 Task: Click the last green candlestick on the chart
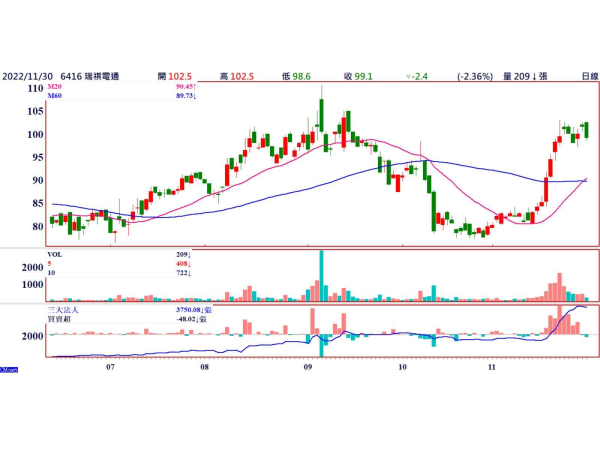click(x=587, y=130)
